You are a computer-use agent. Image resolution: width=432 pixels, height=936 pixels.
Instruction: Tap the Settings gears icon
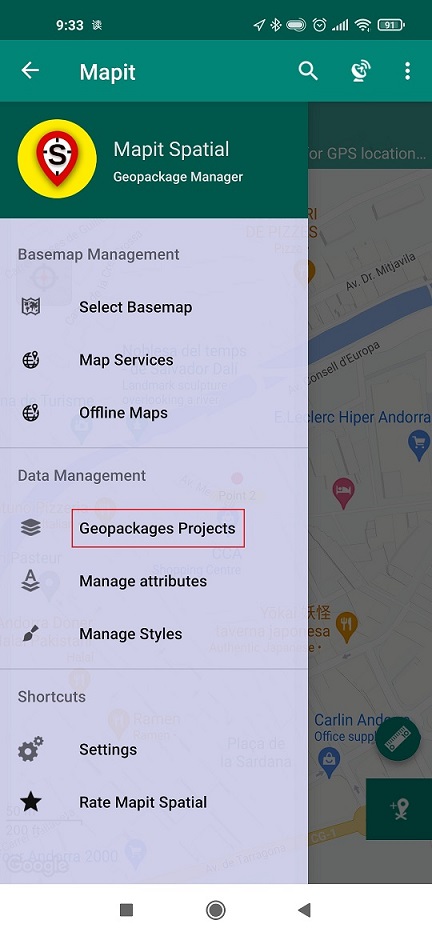(30, 749)
